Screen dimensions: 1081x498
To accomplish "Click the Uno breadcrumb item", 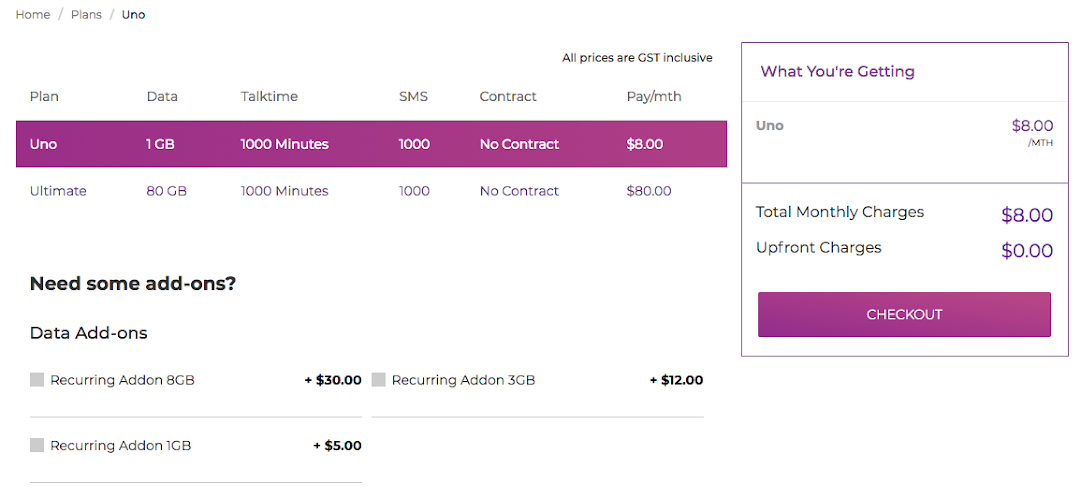I will (x=133, y=15).
